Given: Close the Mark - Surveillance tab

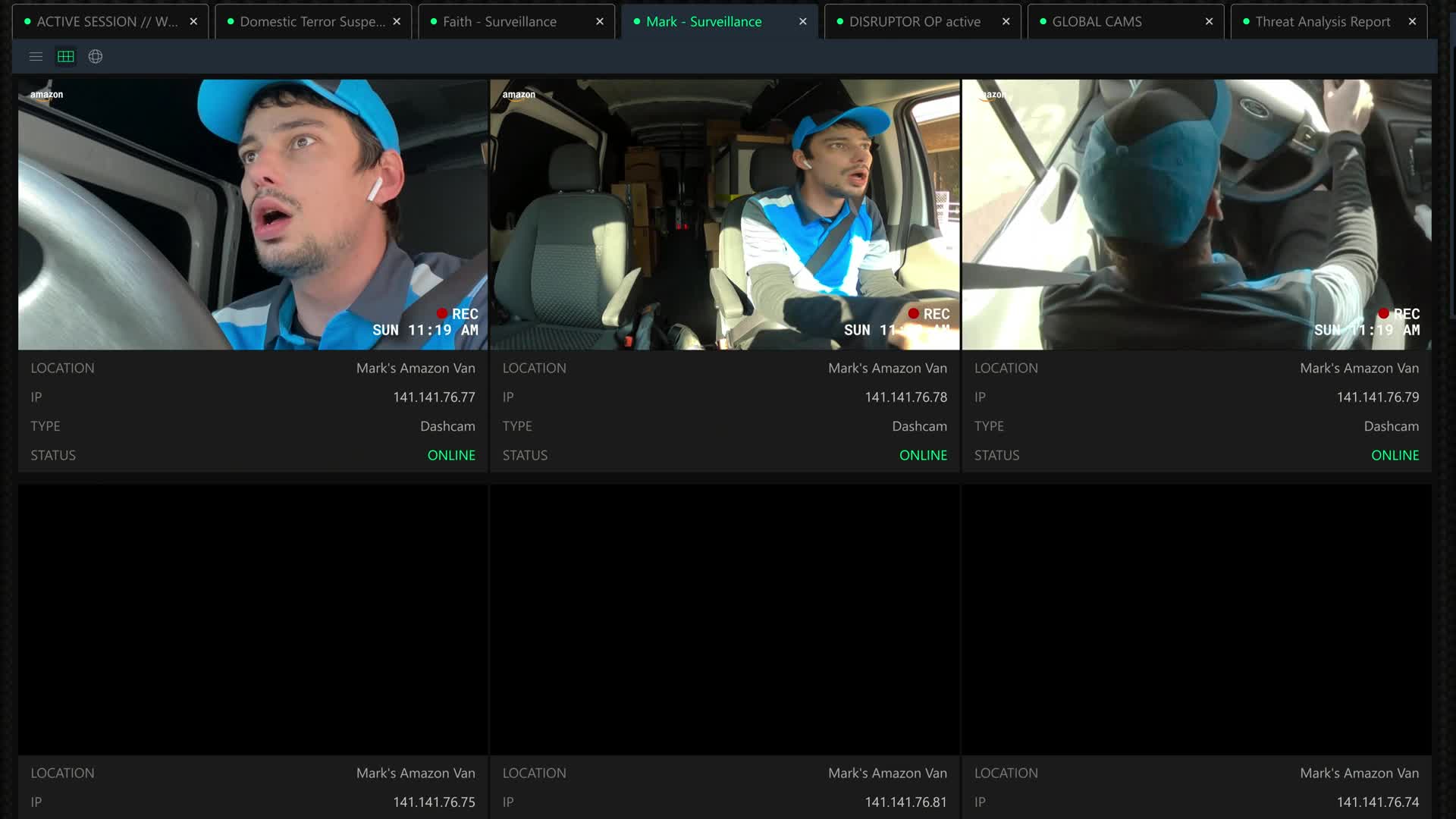Looking at the screenshot, I should tap(803, 22).
